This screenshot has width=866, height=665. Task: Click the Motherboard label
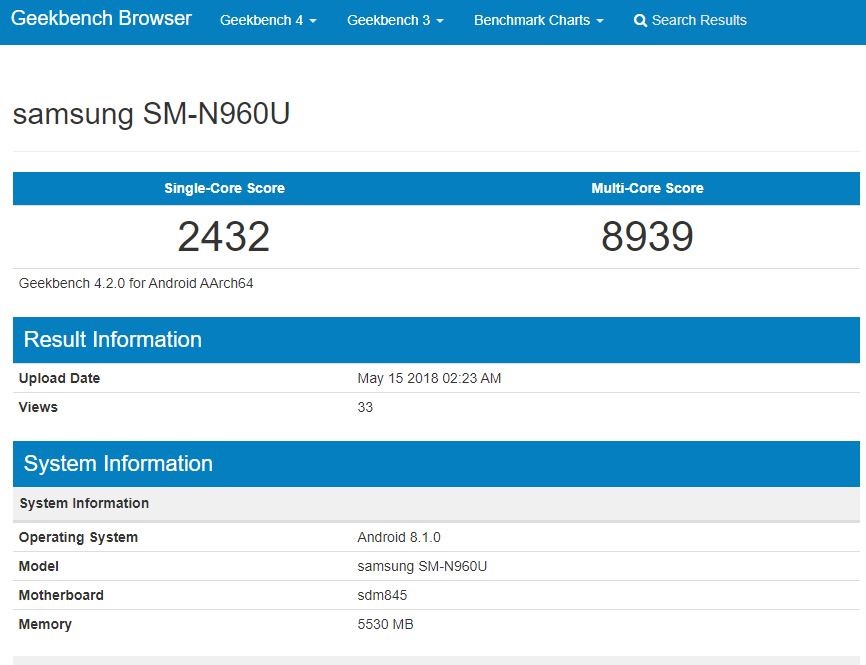point(61,595)
